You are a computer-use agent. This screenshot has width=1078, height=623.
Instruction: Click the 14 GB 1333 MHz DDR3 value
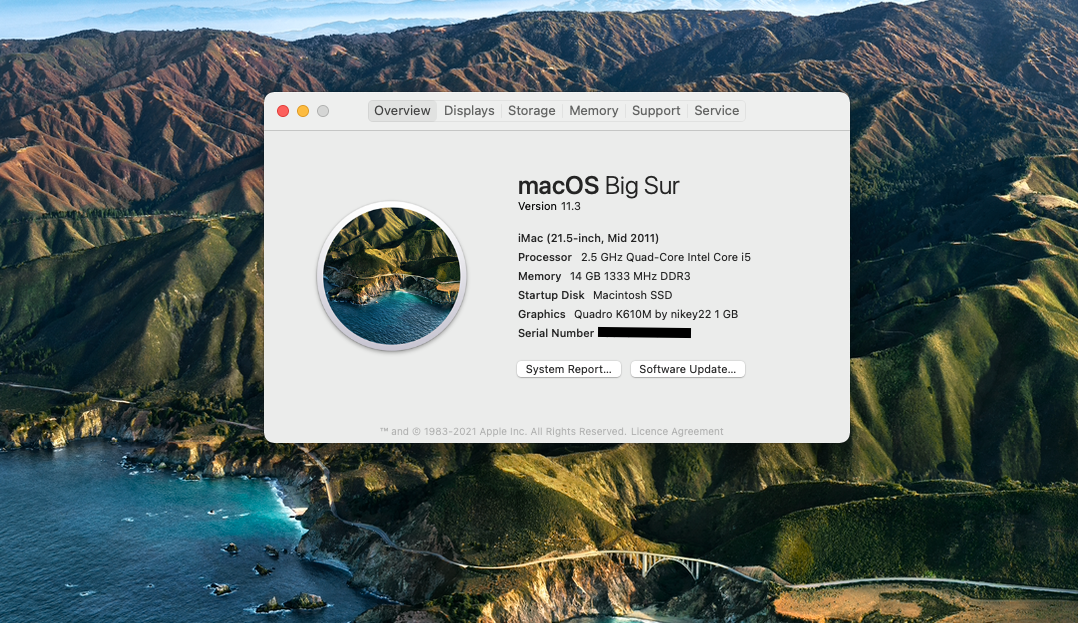click(x=630, y=276)
